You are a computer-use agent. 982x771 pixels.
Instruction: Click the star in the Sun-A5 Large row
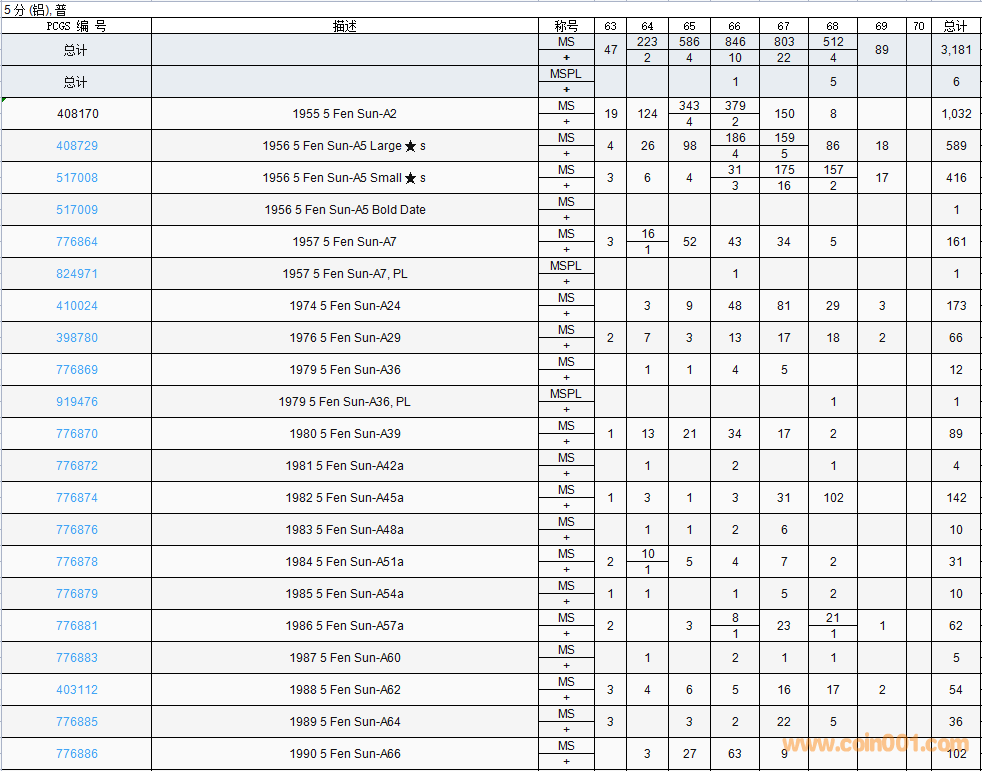coord(410,147)
